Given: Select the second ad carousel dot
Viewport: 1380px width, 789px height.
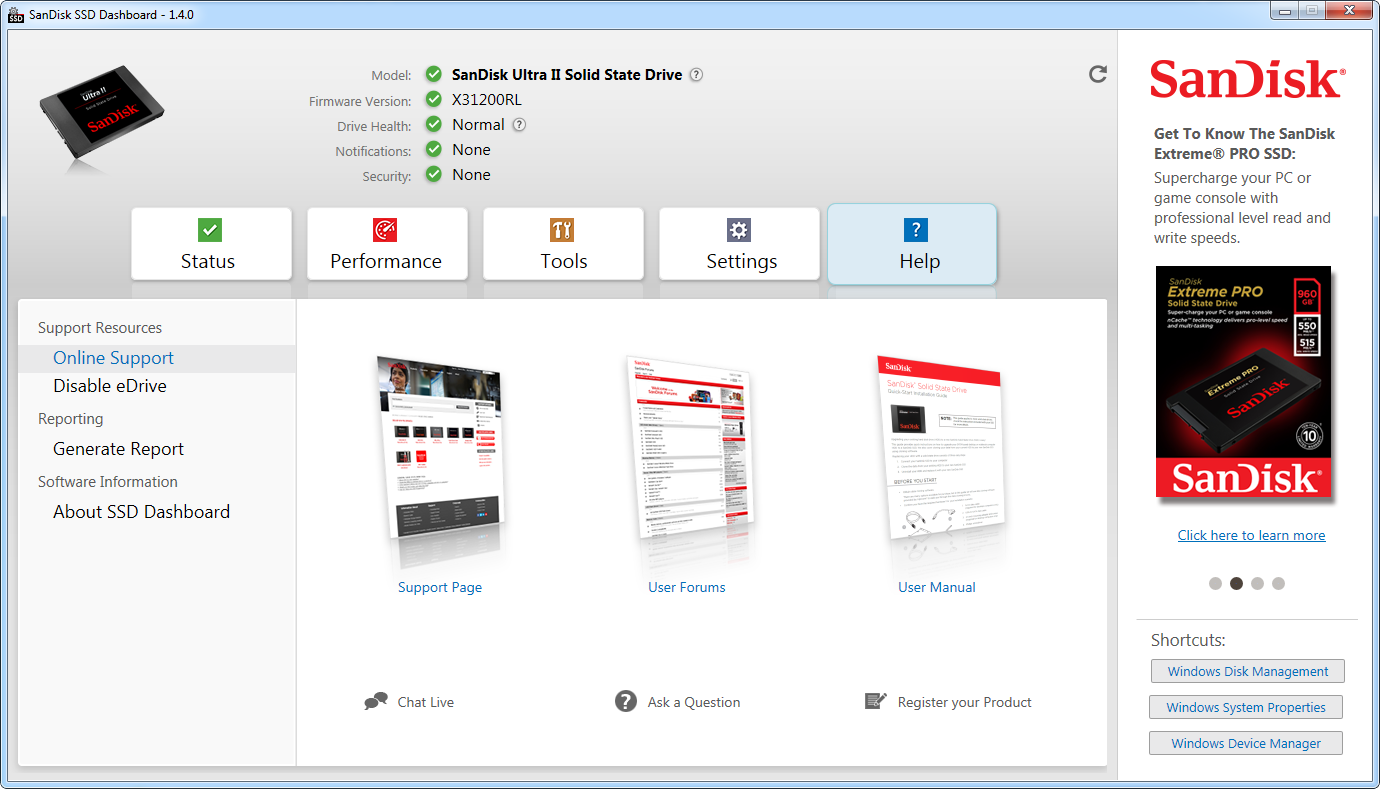Looking at the screenshot, I should point(1236,583).
